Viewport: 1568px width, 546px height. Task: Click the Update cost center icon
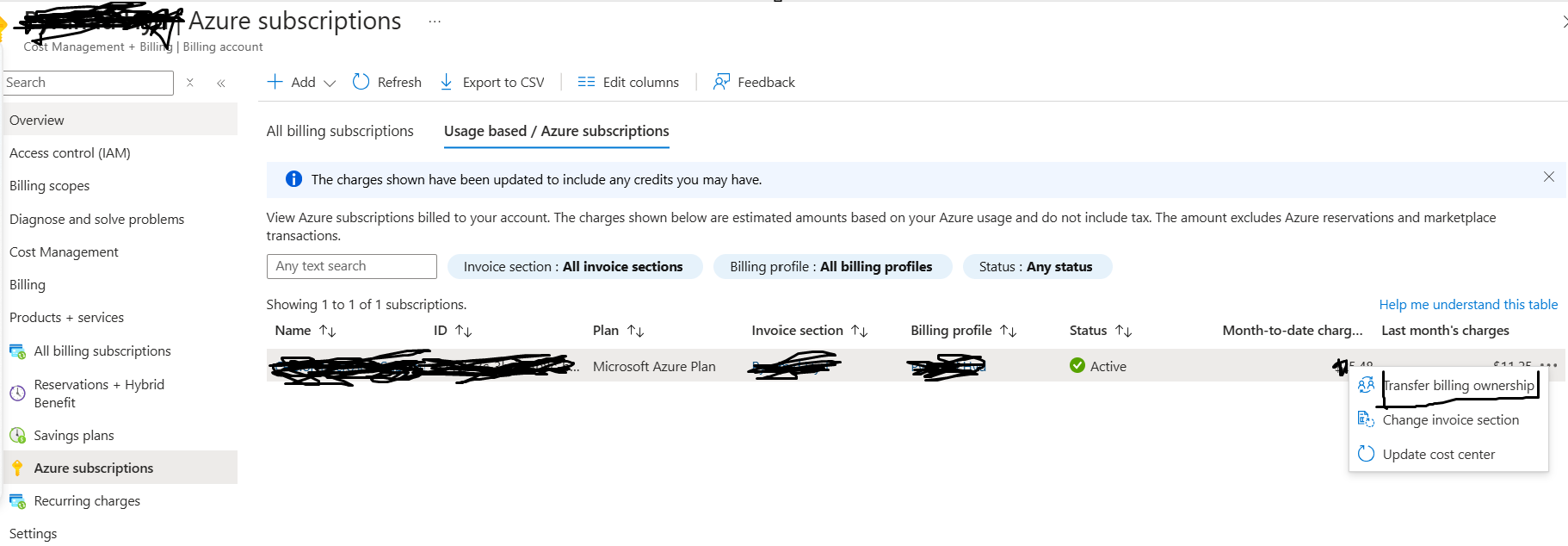[x=1366, y=454]
